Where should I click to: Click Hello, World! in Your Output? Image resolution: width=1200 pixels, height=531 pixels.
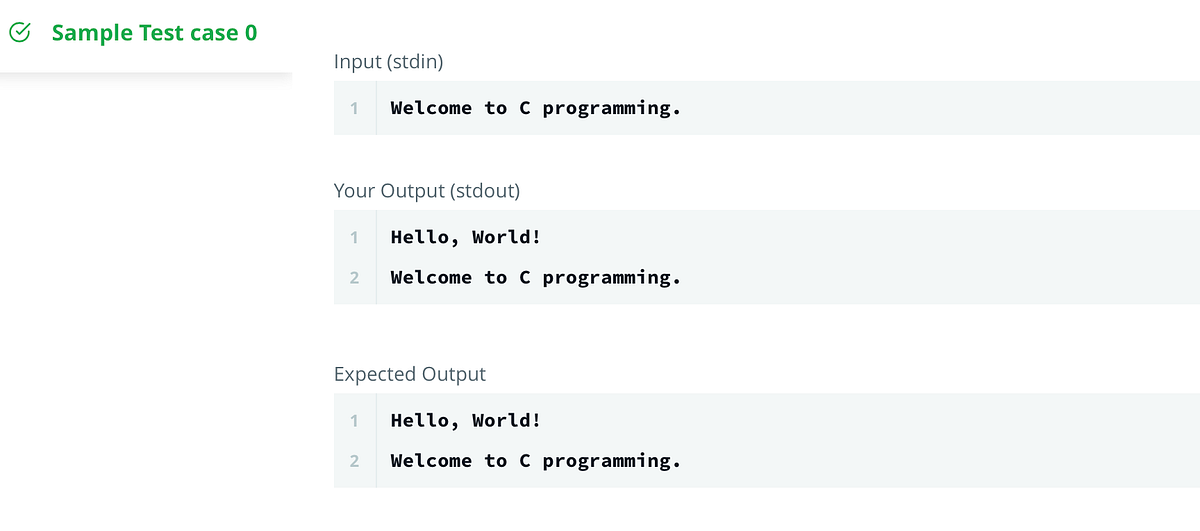[465, 237]
